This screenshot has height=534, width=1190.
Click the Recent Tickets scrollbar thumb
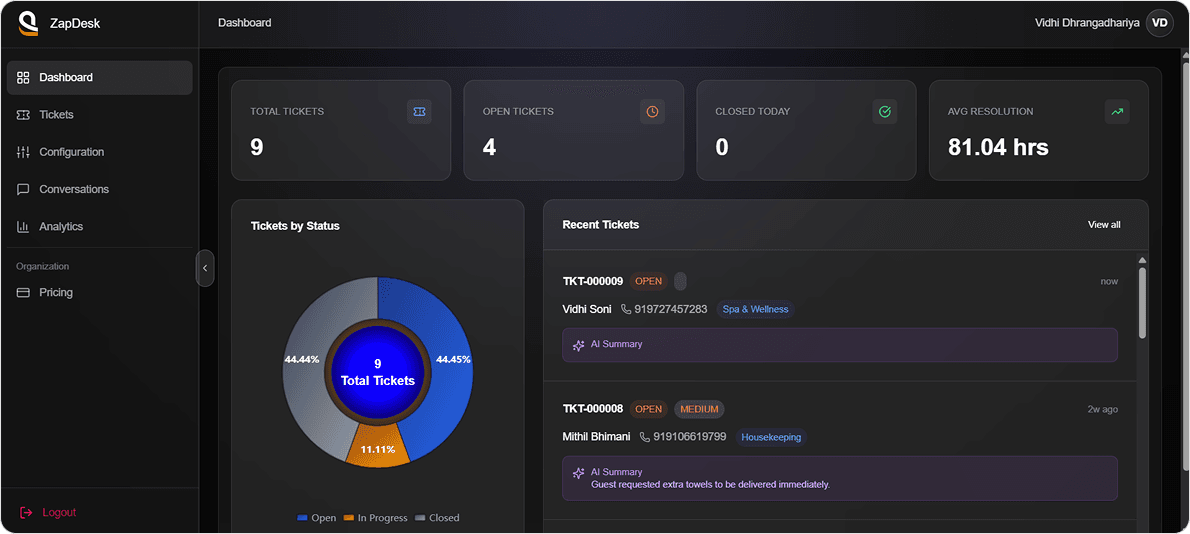1142,303
